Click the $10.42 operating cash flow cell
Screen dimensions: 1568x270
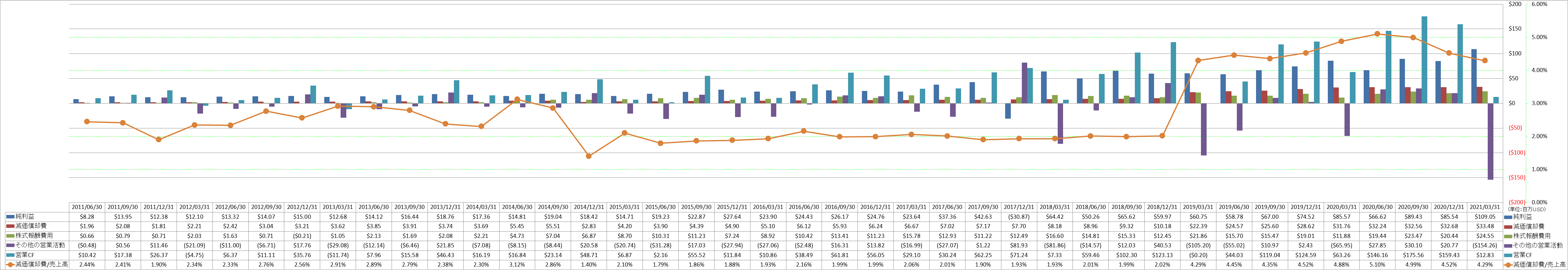coord(87,255)
